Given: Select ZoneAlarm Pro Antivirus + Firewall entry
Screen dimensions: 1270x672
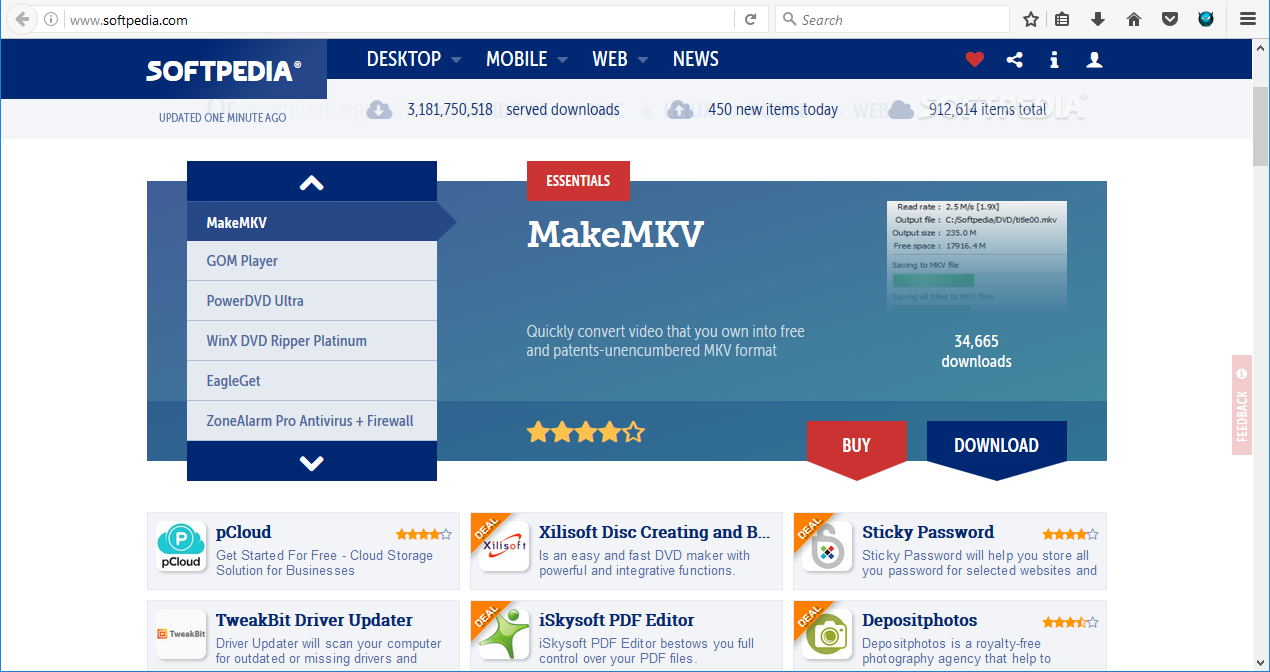Looking at the screenshot, I should (x=312, y=421).
